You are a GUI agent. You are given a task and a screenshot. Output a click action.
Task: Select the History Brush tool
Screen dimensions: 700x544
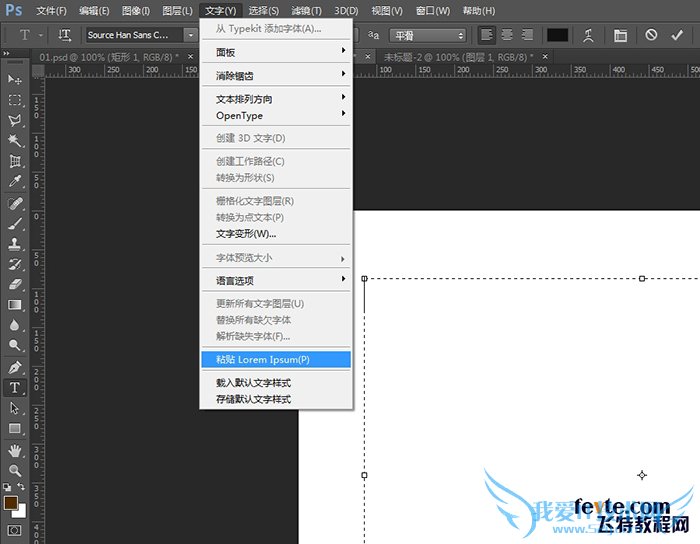pyautogui.click(x=14, y=264)
